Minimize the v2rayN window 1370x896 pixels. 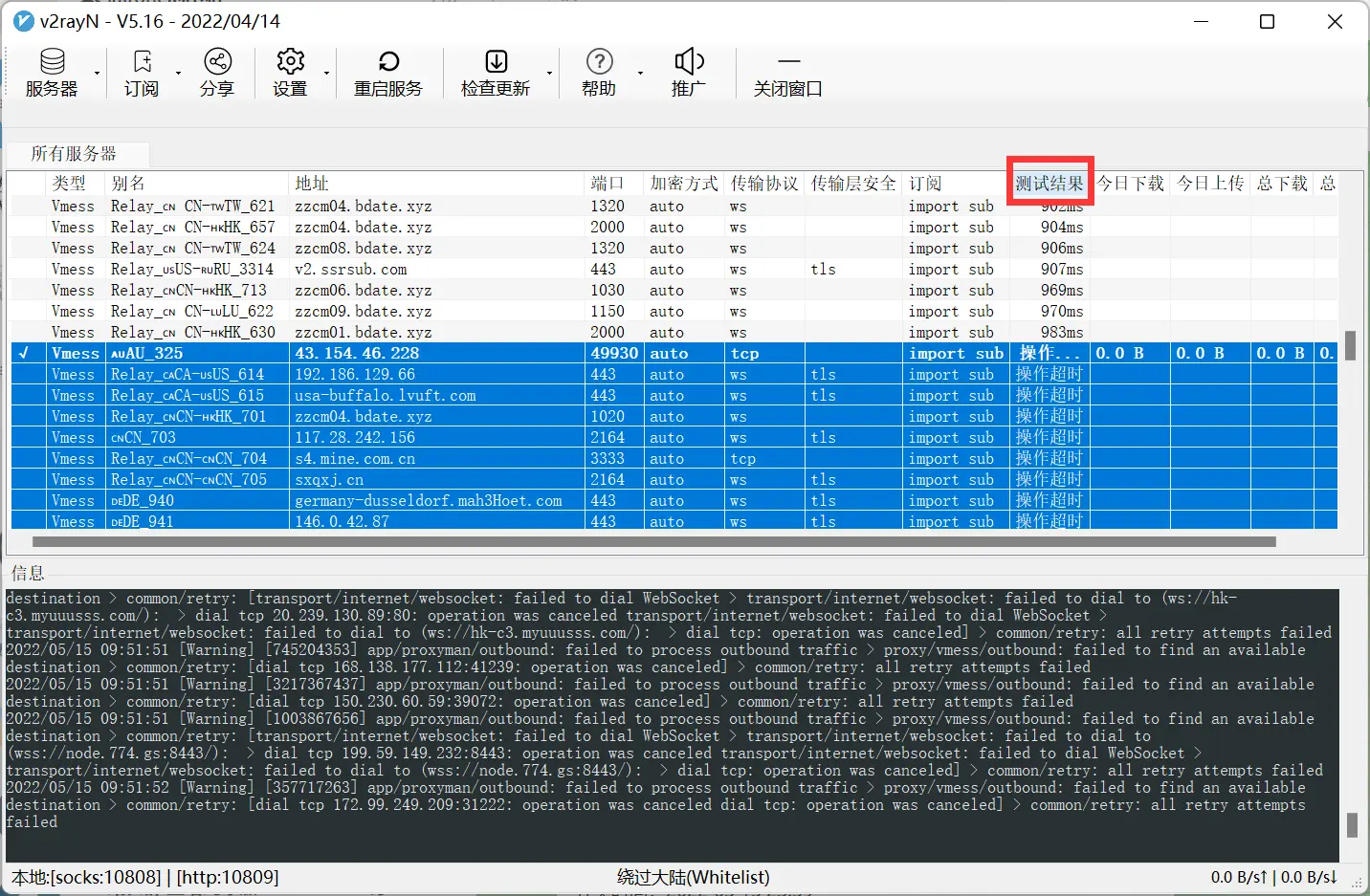(1203, 21)
